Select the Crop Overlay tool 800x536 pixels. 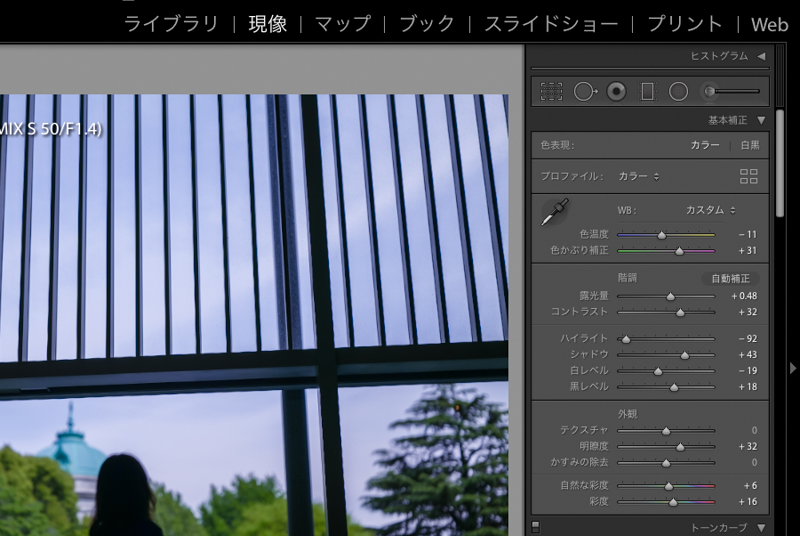pyautogui.click(x=552, y=92)
